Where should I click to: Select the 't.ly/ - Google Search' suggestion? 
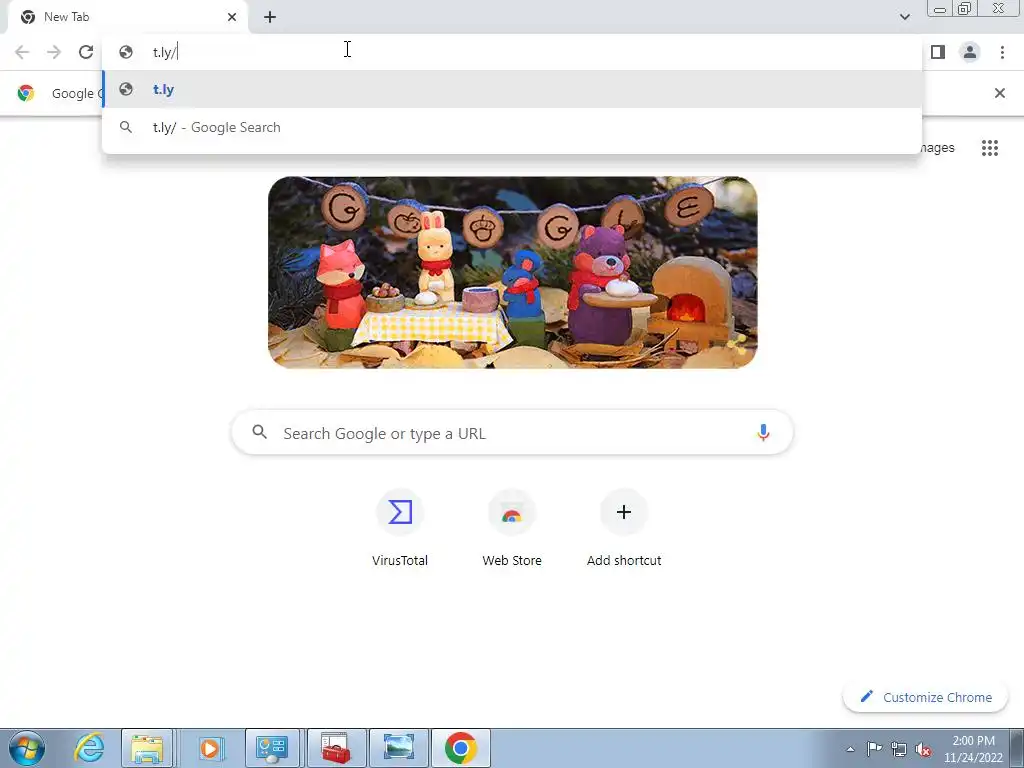pyautogui.click(x=513, y=127)
